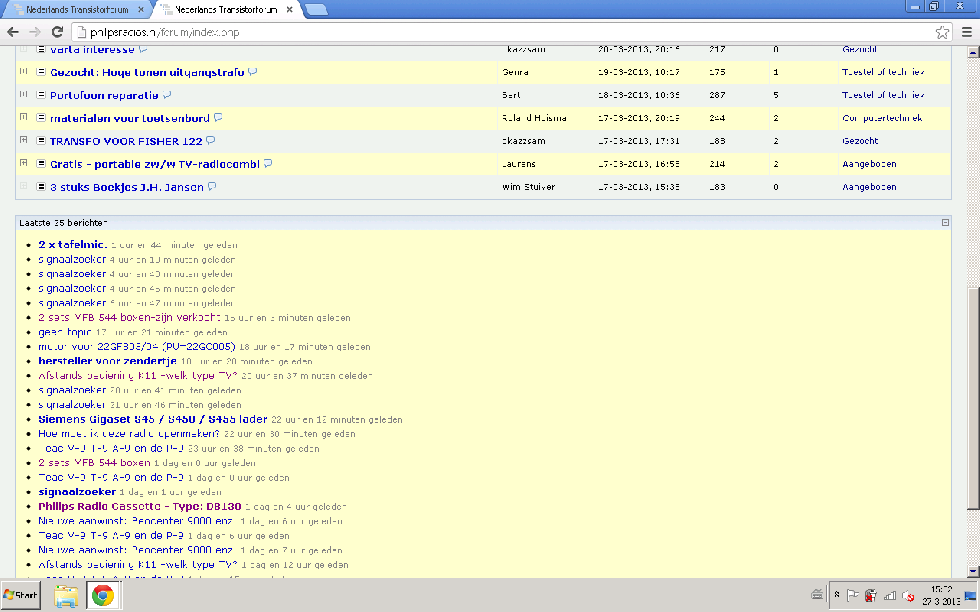Open post Philips Radio Cassette - Type: D8130
Viewport: 980px width, 612px height.
pyautogui.click(x=139, y=506)
